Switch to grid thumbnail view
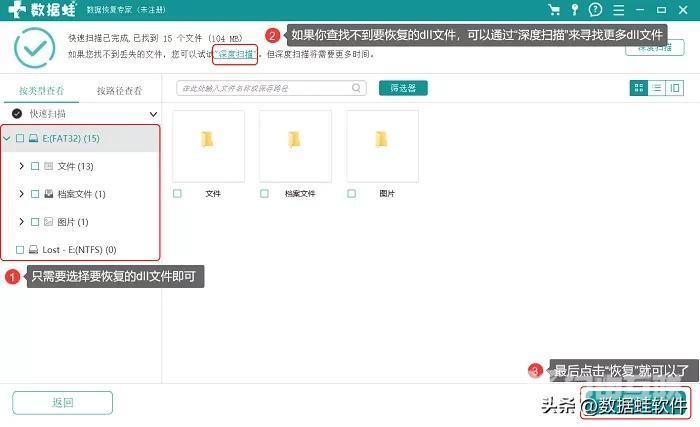Screen dimensions: 700x427 coord(638,88)
